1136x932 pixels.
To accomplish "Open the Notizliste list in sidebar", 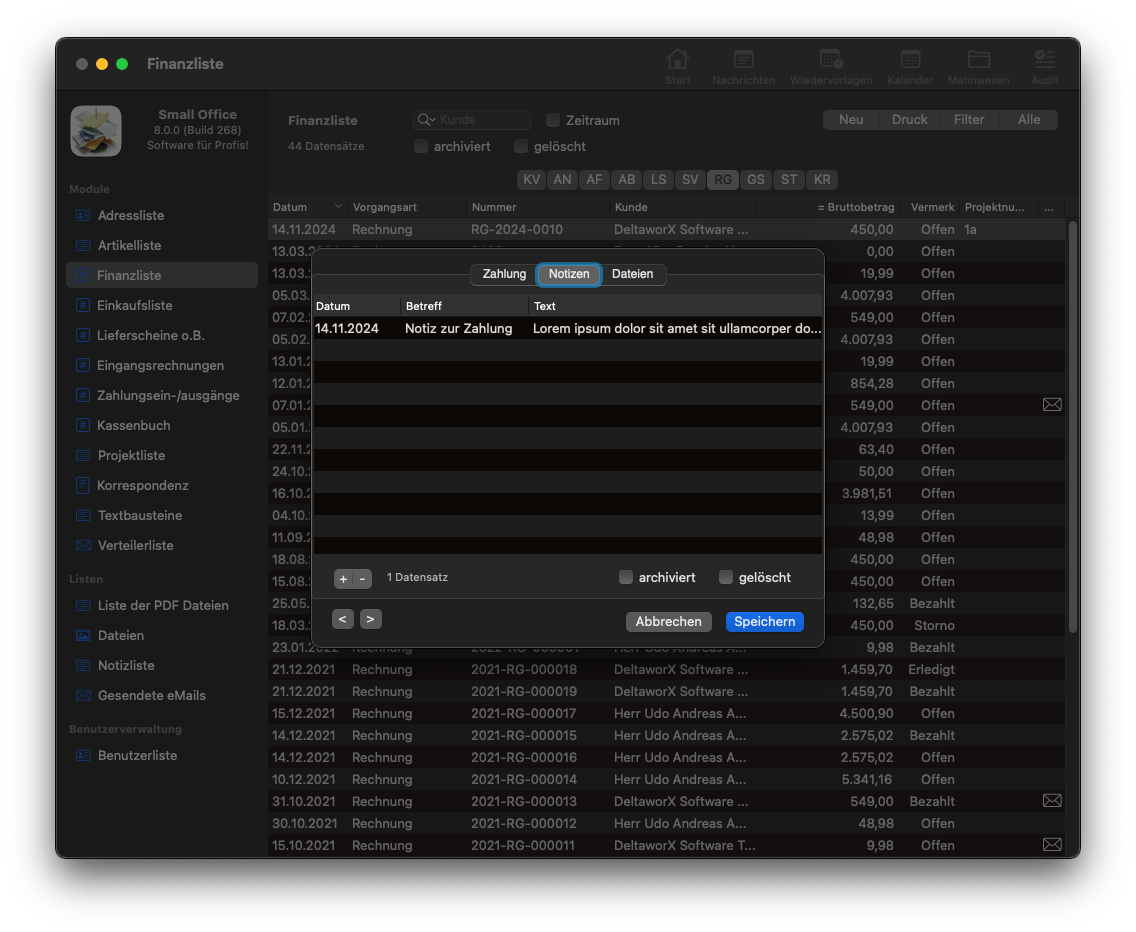I will pyautogui.click(x=162, y=665).
